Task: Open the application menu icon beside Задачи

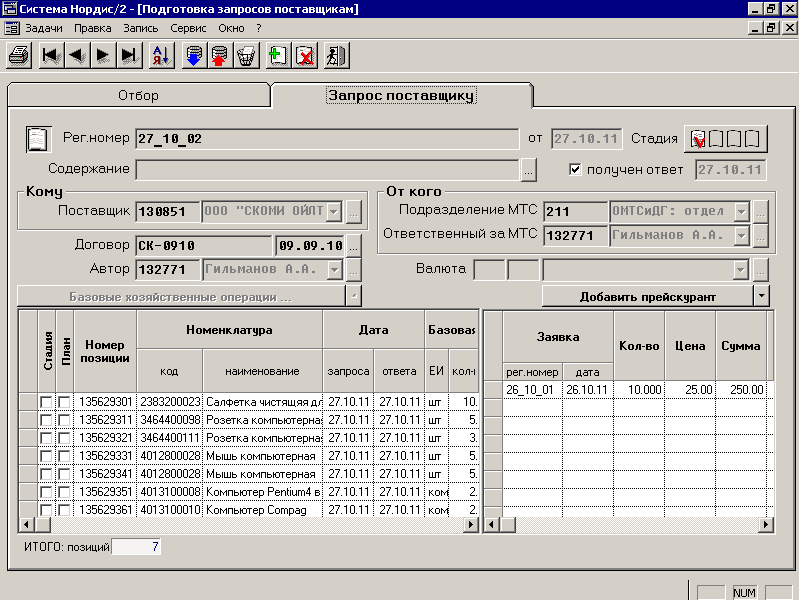Action: (12, 28)
